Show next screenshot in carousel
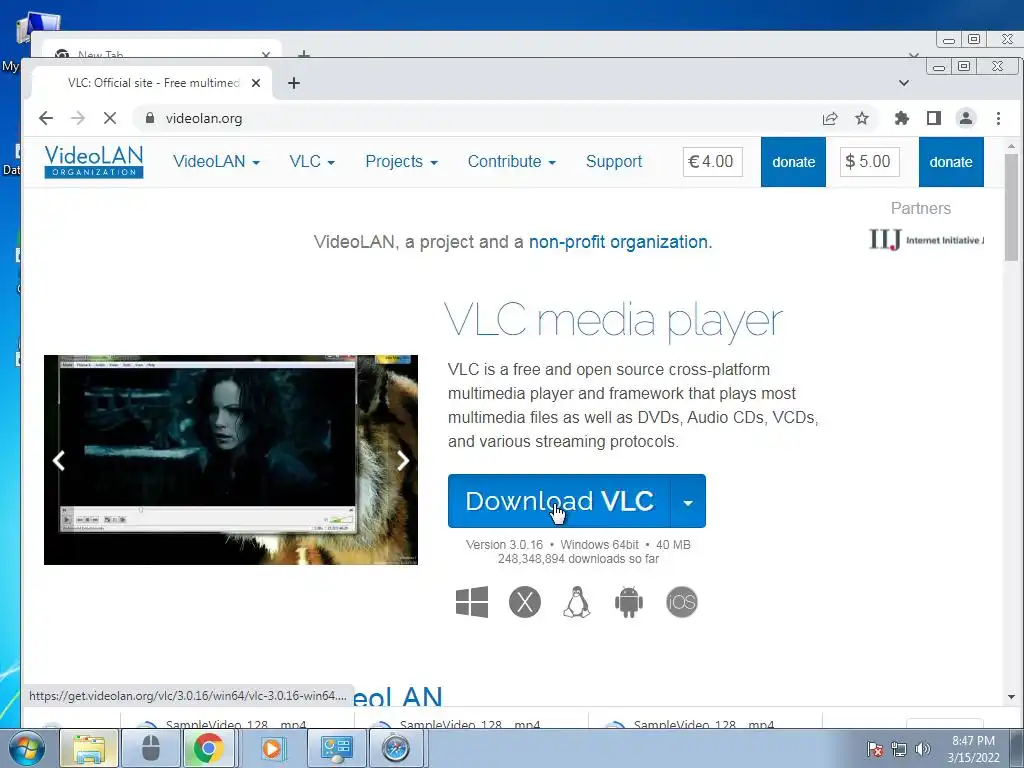The width and height of the screenshot is (1024, 768). [x=403, y=461]
